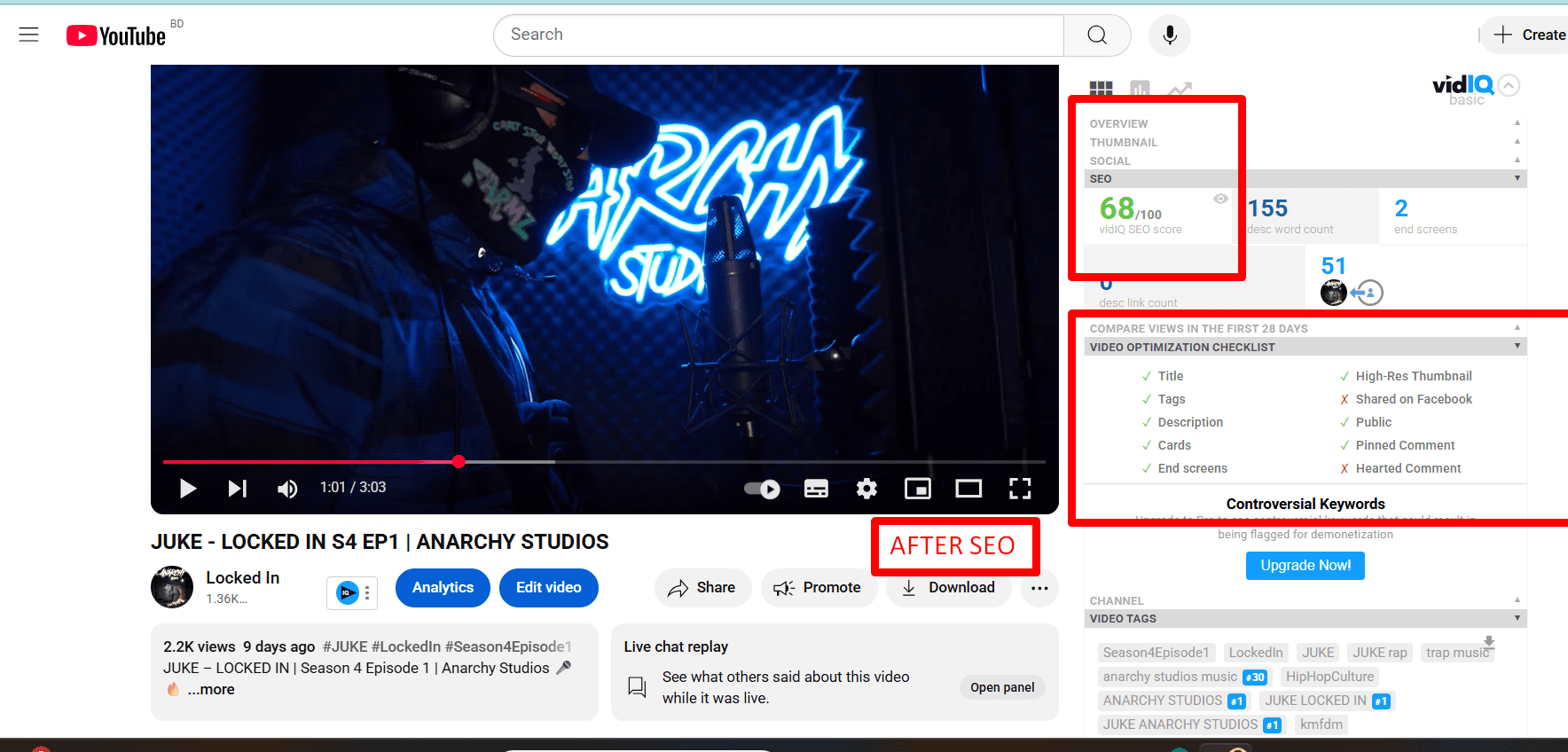Toggle the autoplay switch in player
Viewport: 1568px width, 752px height.
(762, 489)
